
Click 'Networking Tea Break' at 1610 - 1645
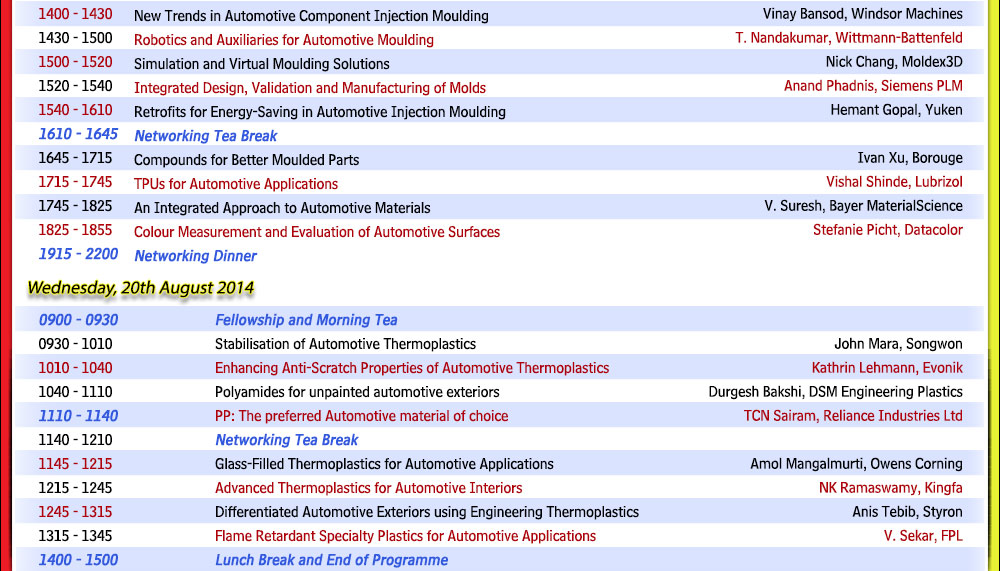pos(205,136)
